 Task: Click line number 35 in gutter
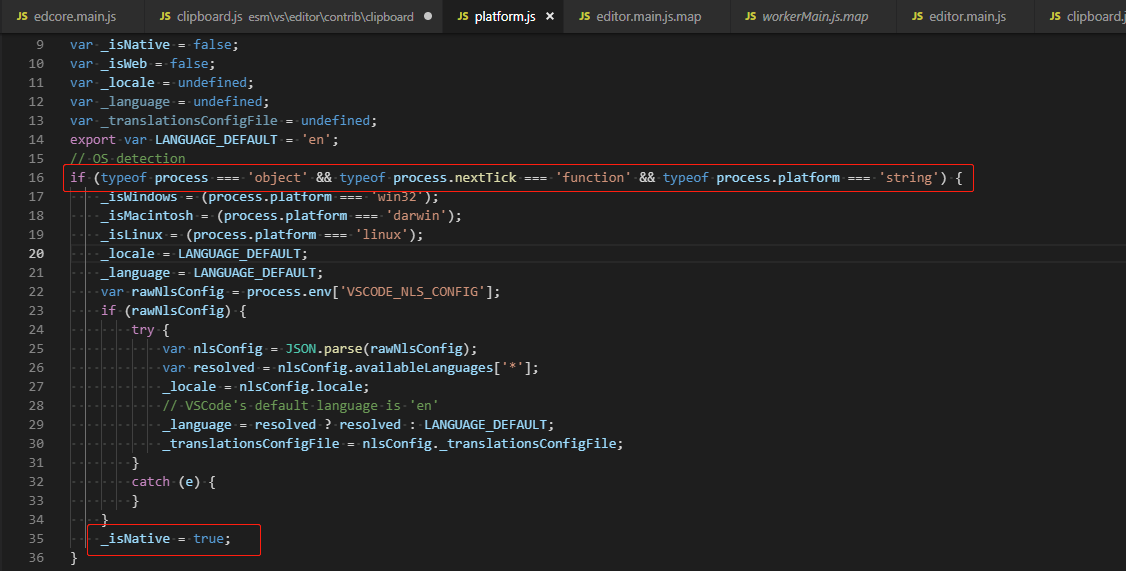coord(36,539)
